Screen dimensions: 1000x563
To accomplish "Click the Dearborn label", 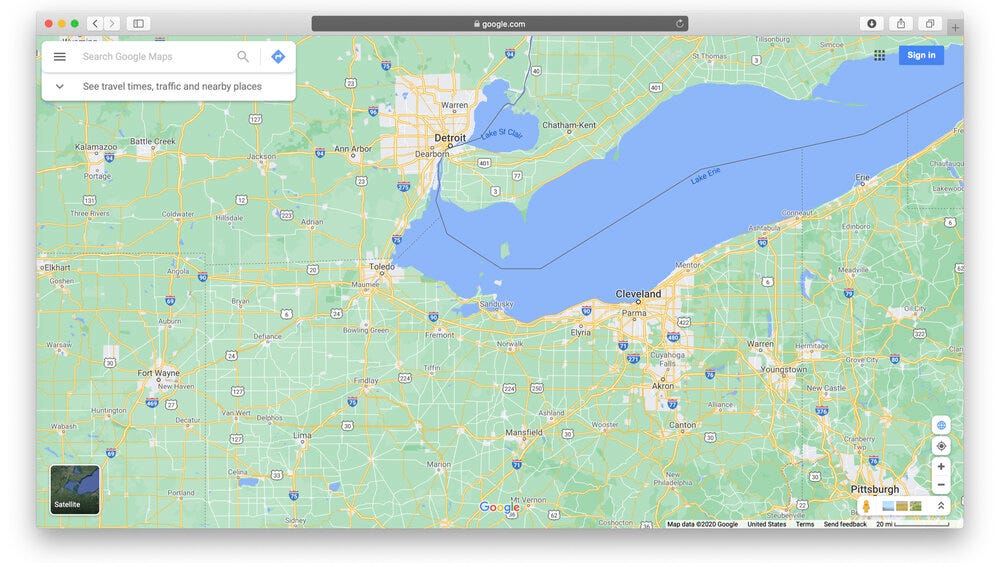I will [x=432, y=154].
